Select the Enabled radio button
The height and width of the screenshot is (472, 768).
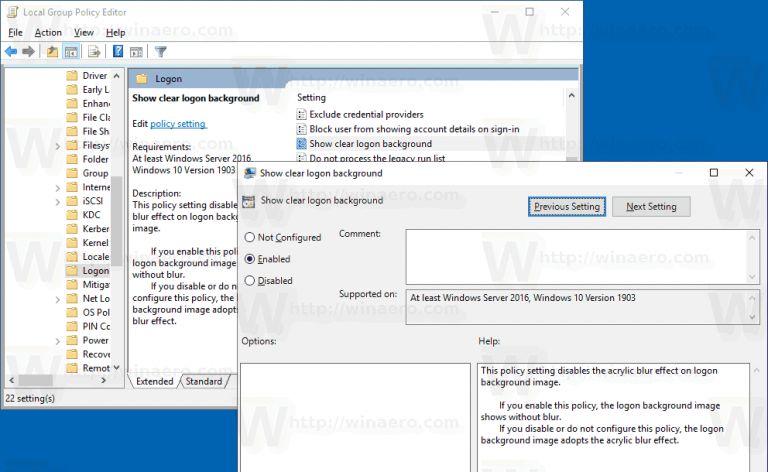[x=250, y=259]
